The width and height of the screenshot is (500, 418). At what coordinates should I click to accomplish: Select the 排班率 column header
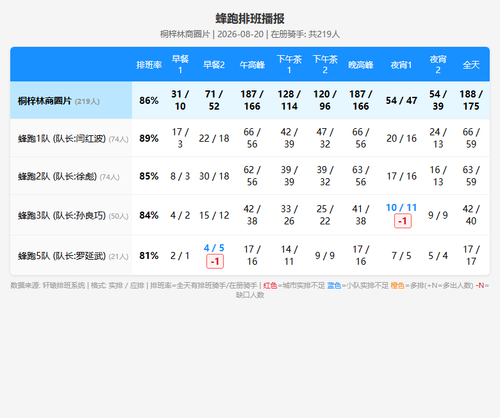(x=149, y=65)
